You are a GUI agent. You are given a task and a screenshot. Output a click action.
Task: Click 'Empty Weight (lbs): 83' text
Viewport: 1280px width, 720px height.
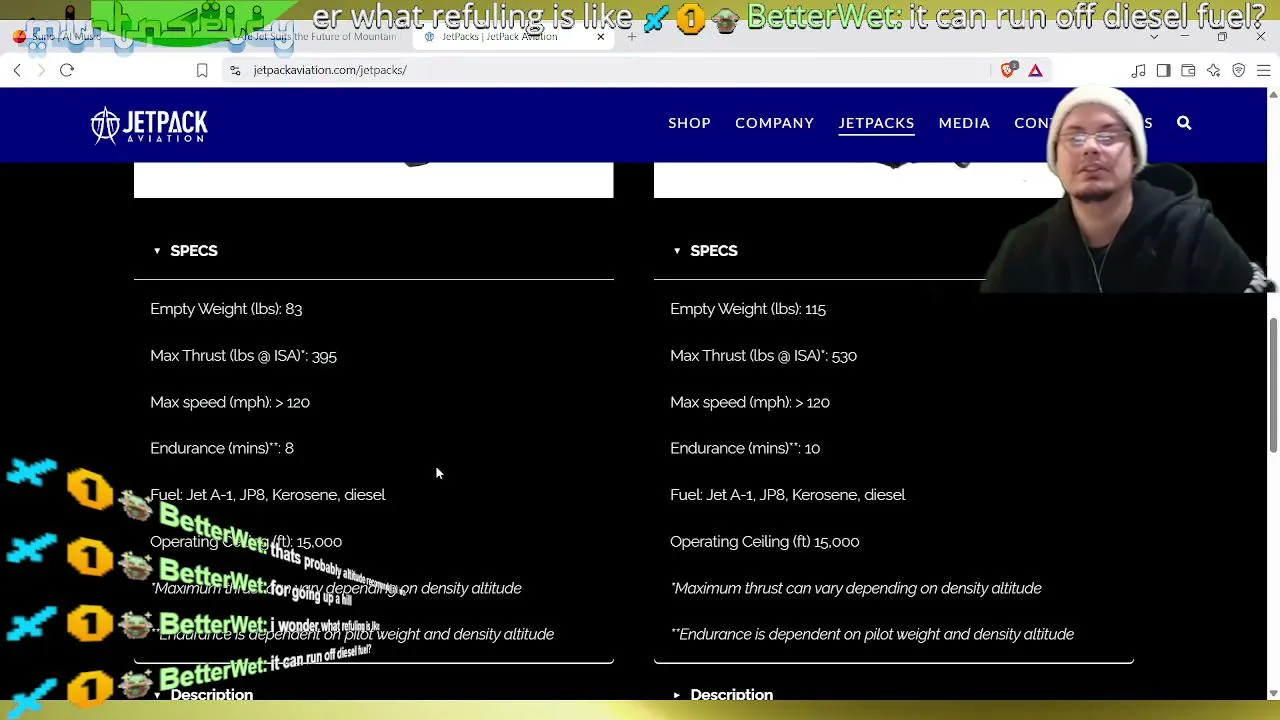[226, 309]
